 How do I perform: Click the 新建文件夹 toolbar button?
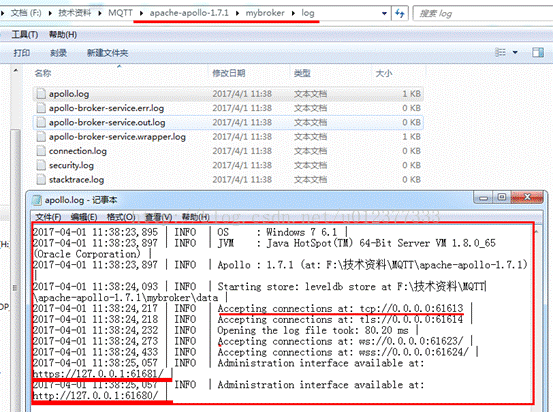(x=108, y=53)
